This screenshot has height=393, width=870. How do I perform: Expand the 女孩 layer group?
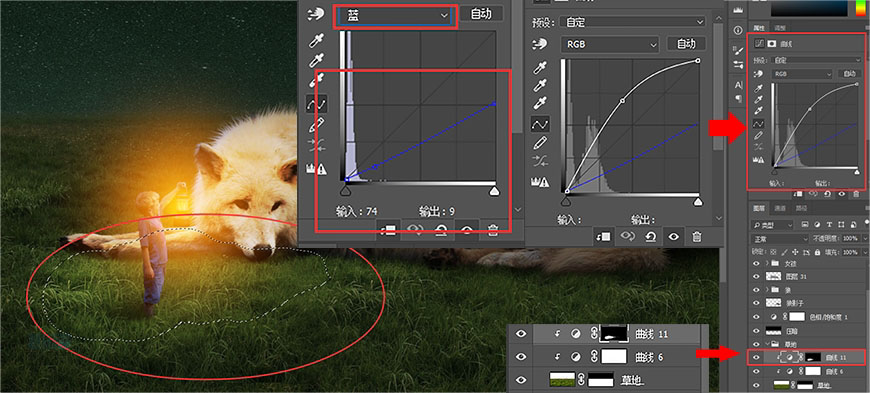(767, 263)
